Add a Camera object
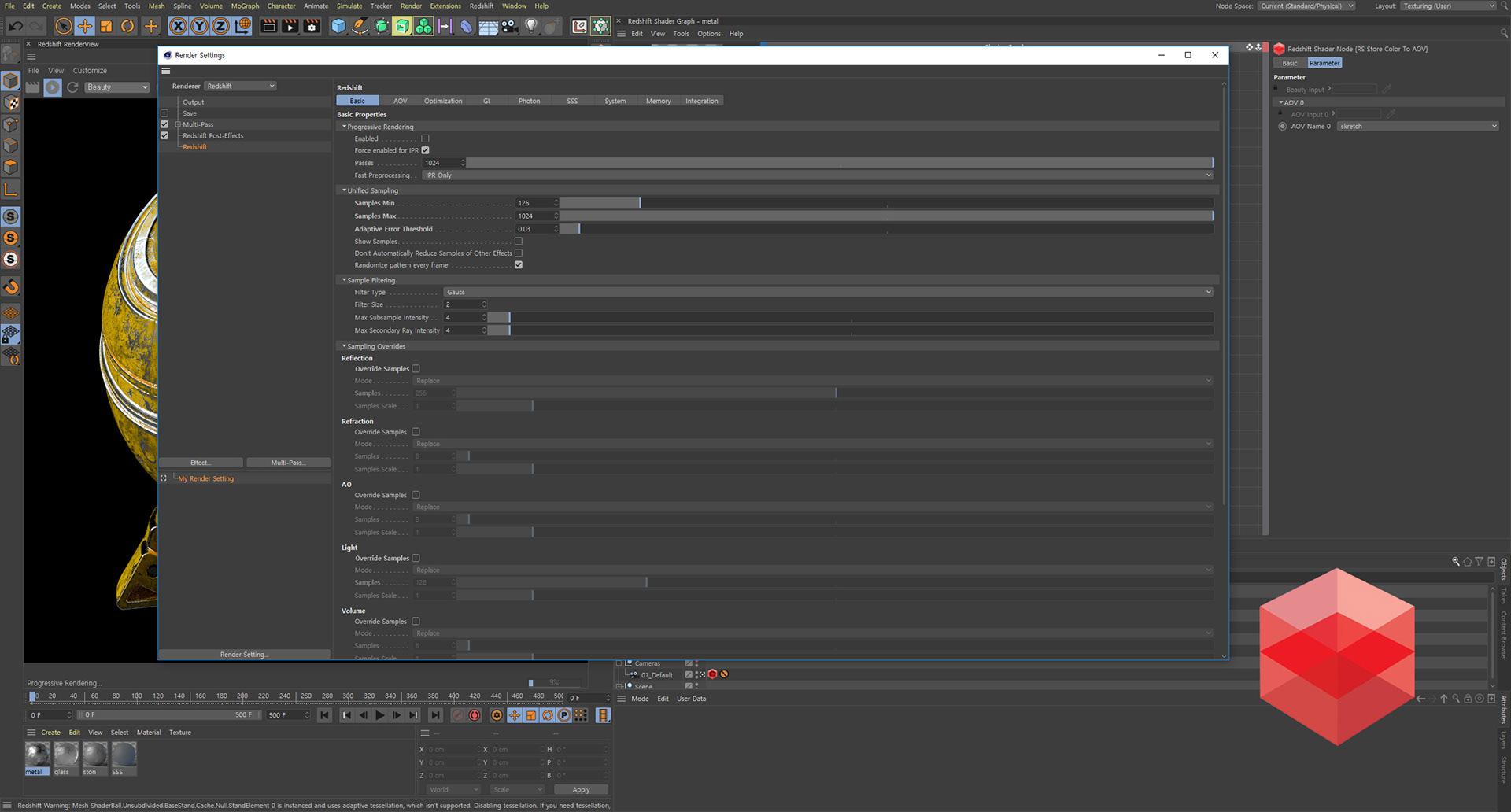 tap(510, 27)
